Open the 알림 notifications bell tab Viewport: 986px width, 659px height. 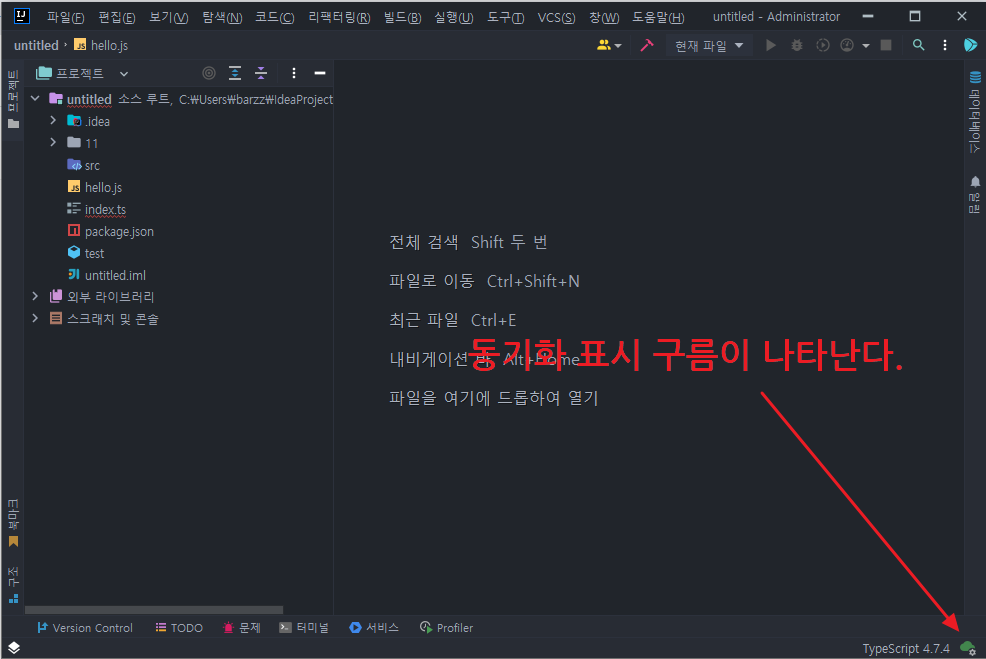point(975,195)
